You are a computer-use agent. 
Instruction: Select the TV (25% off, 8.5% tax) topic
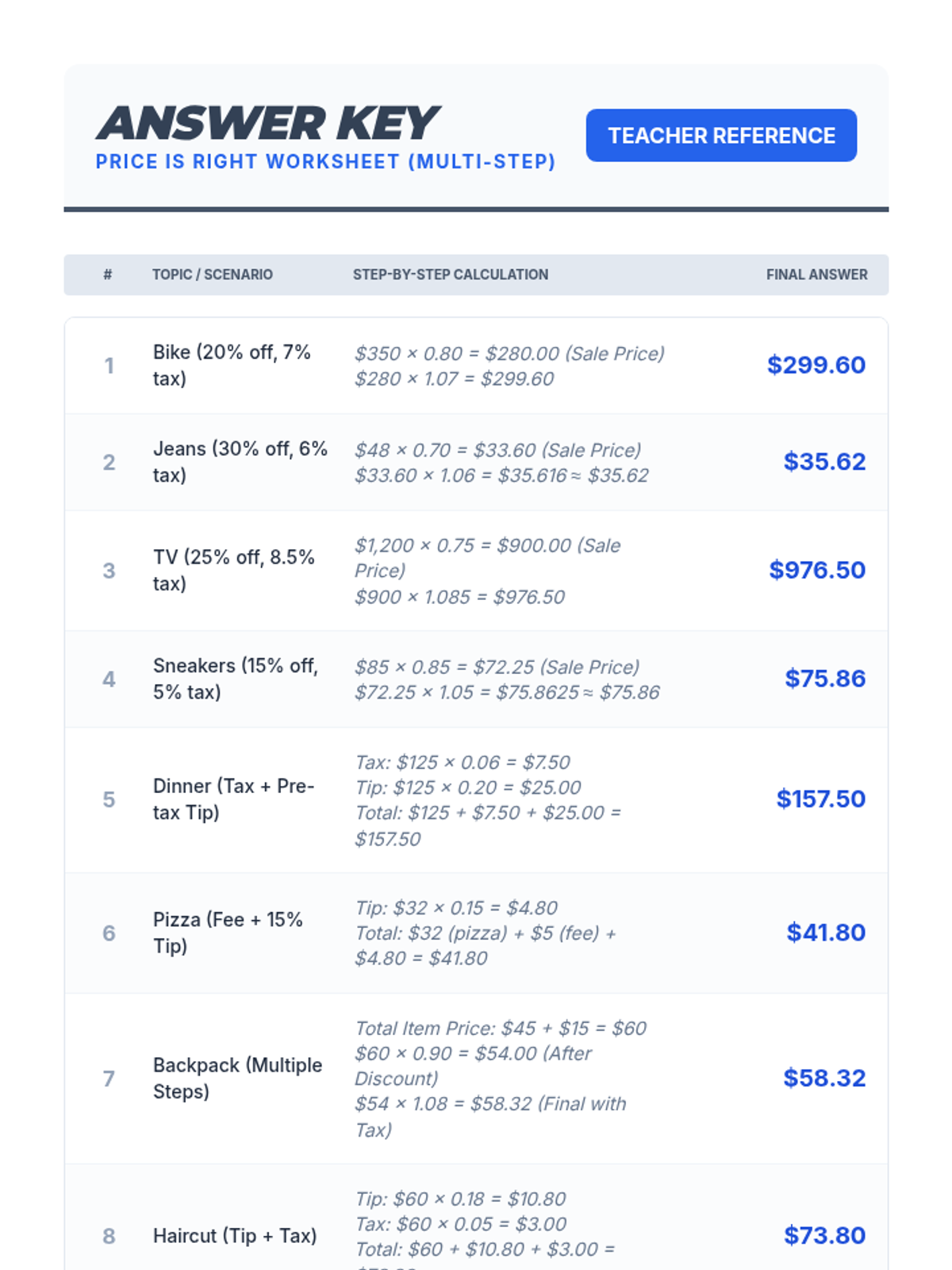click(x=233, y=570)
